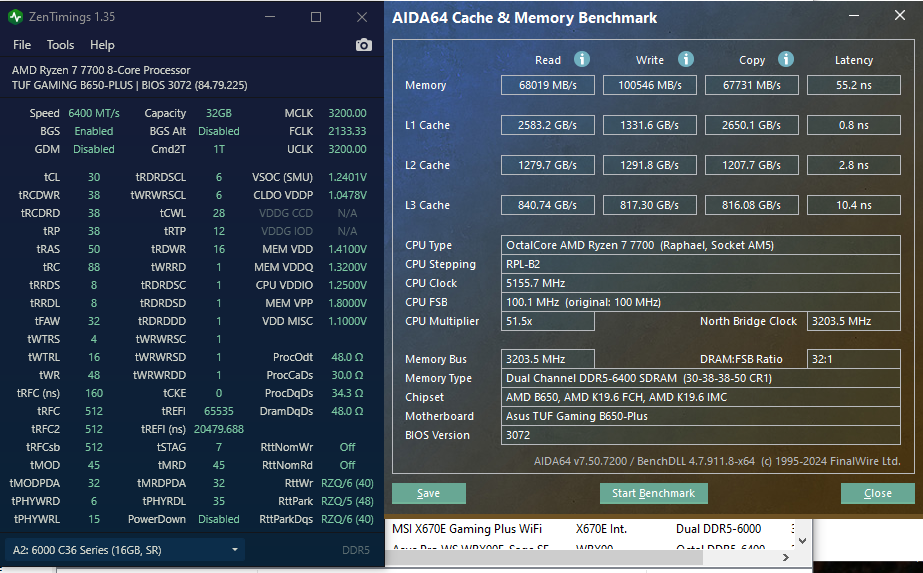Image resolution: width=923 pixels, height=573 pixels.
Task: Click the L2 Cache Read value 1279.7 GB/s
Action: pyautogui.click(x=547, y=165)
